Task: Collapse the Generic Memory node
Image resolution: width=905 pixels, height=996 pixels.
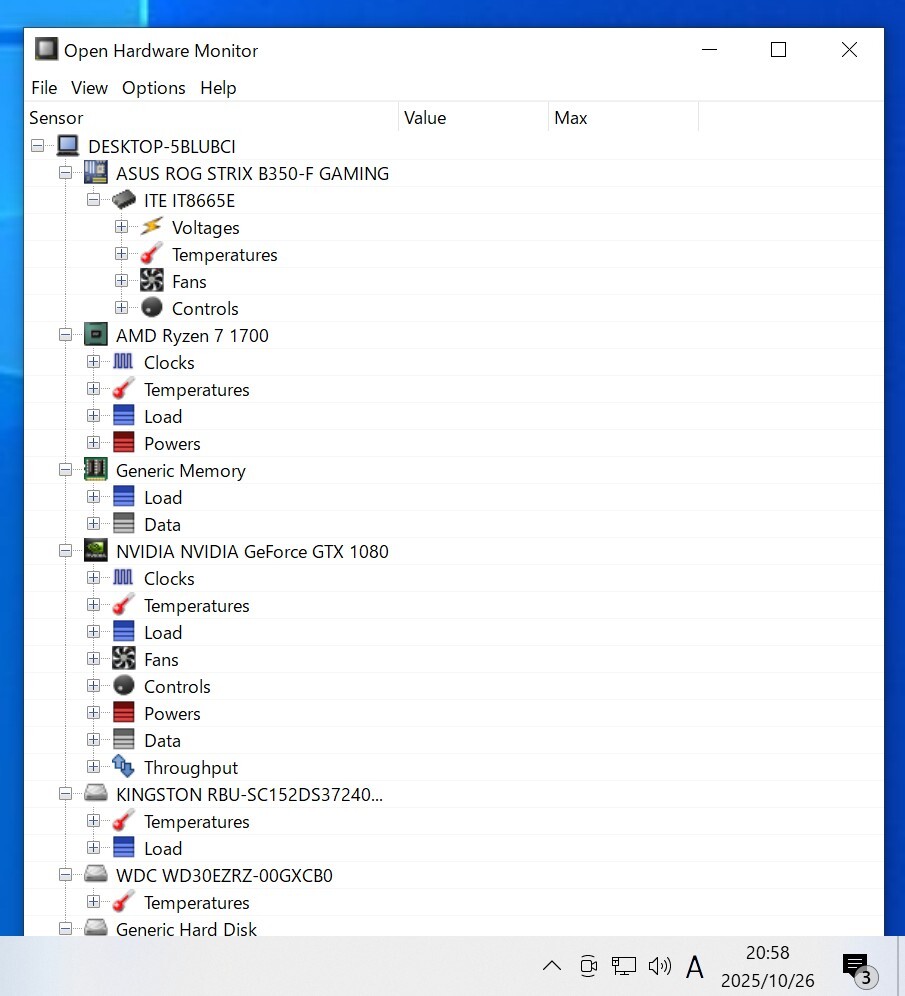Action: pyautogui.click(x=65, y=469)
